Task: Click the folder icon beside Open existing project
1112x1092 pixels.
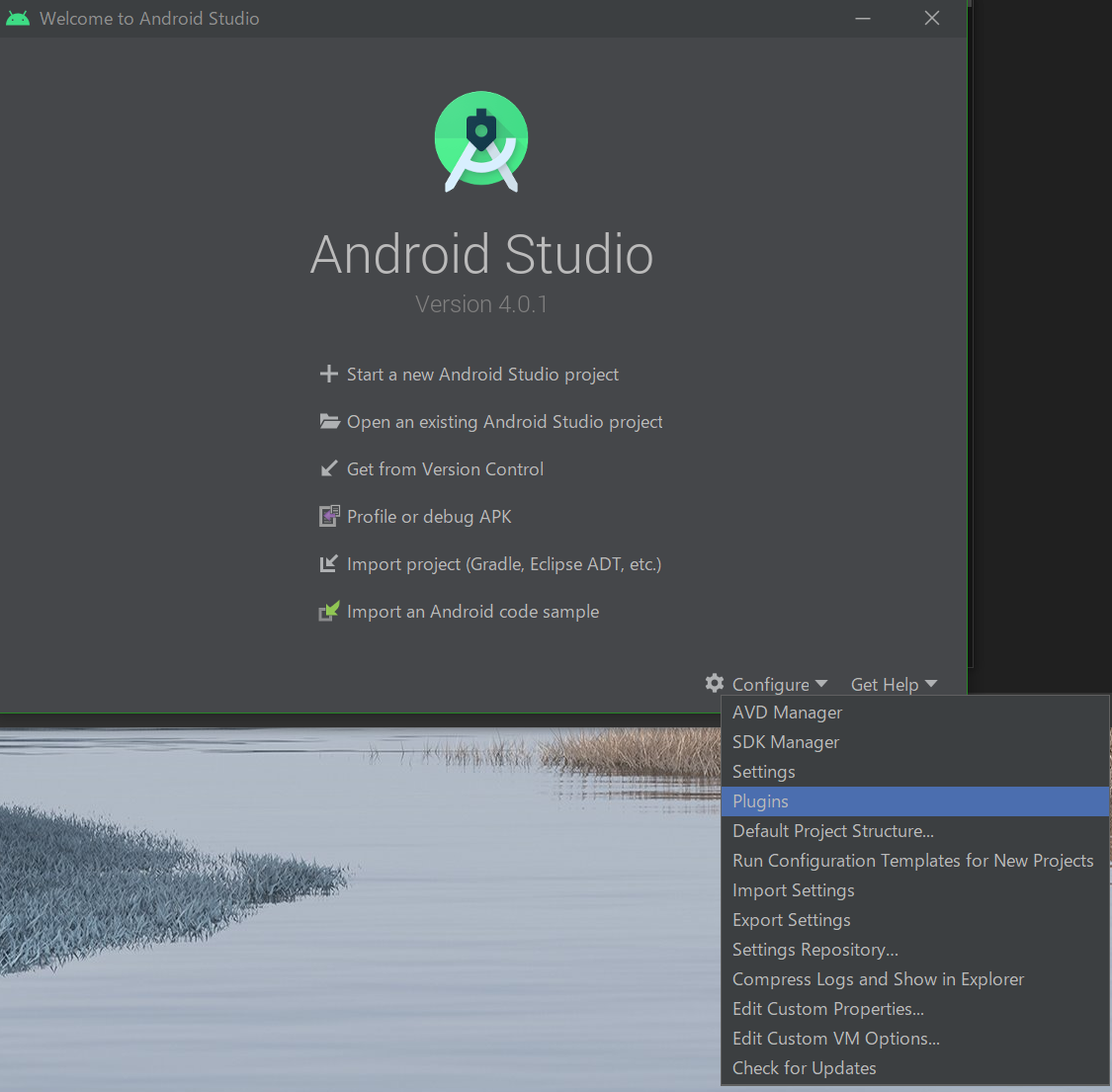Action: tap(328, 421)
